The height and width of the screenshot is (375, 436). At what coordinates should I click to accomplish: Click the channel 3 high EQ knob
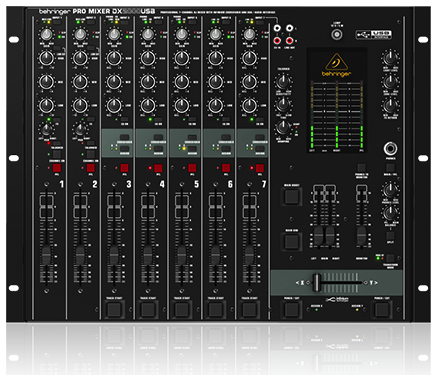[x=114, y=58]
